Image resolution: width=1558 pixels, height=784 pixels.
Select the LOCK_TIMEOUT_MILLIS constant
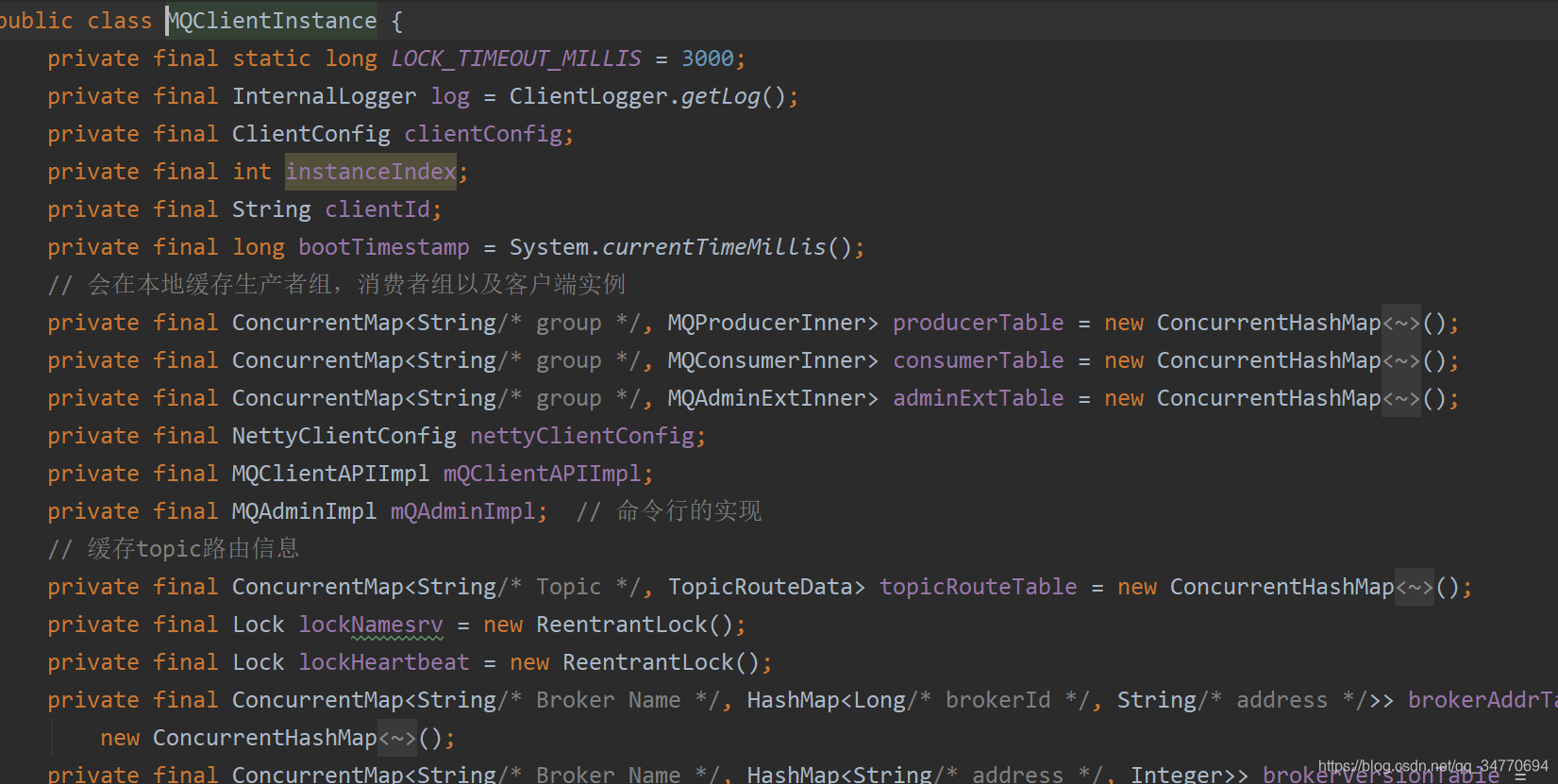click(x=516, y=58)
